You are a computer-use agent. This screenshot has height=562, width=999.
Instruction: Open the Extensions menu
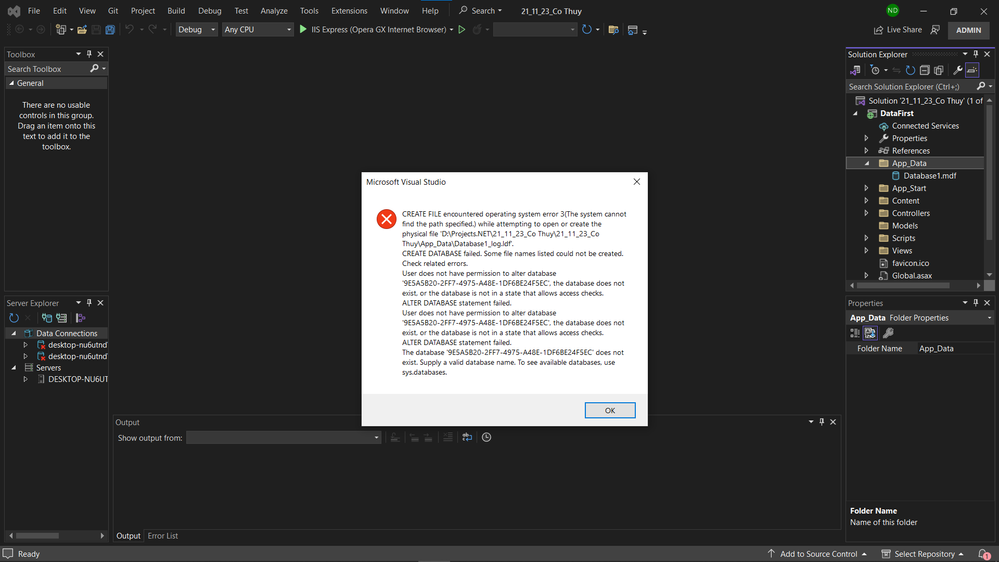click(x=349, y=11)
